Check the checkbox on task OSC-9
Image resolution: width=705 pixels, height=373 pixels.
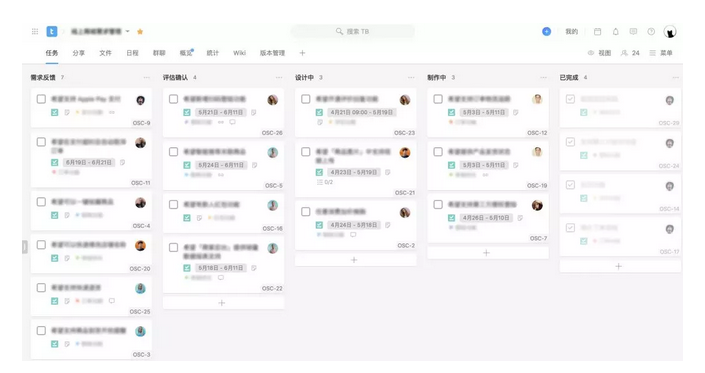click(x=41, y=99)
